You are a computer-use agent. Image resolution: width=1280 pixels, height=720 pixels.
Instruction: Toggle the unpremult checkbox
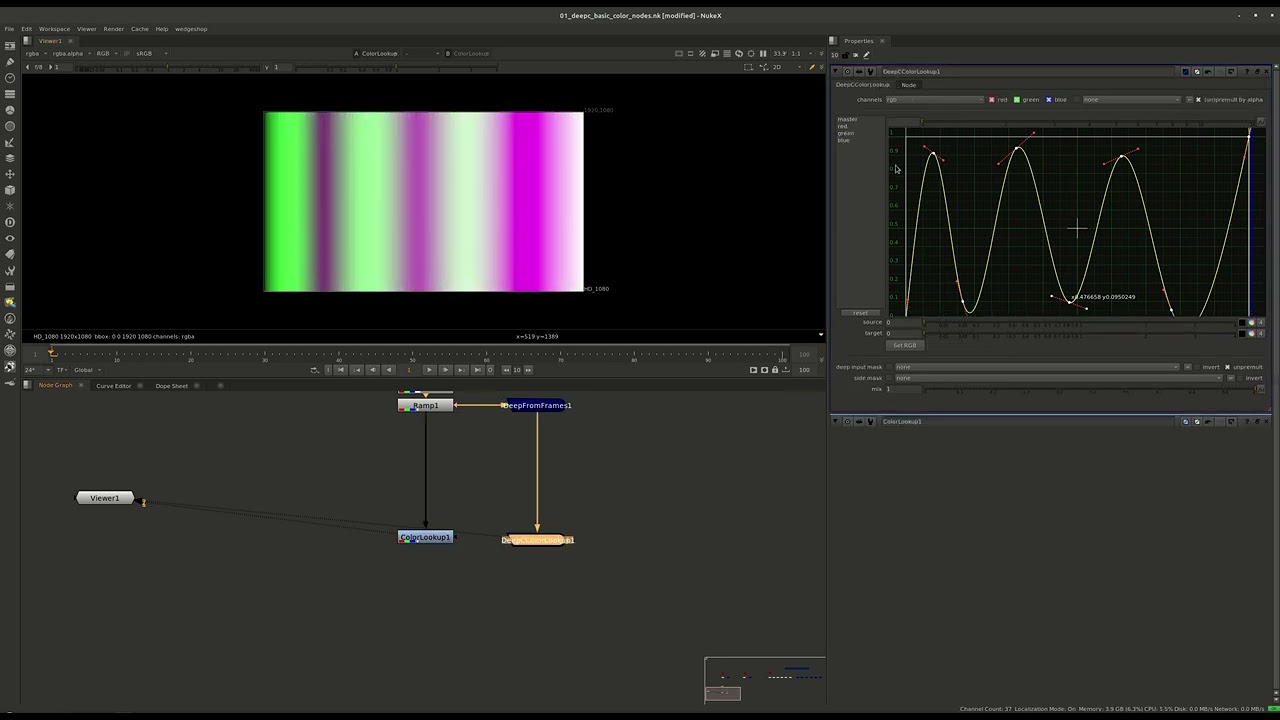click(x=1227, y=367)
